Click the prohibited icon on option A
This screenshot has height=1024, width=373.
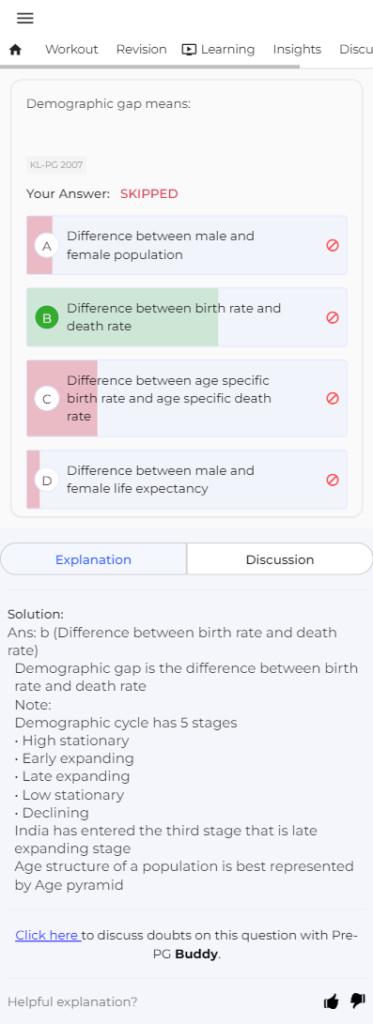(x=332, y=246)
